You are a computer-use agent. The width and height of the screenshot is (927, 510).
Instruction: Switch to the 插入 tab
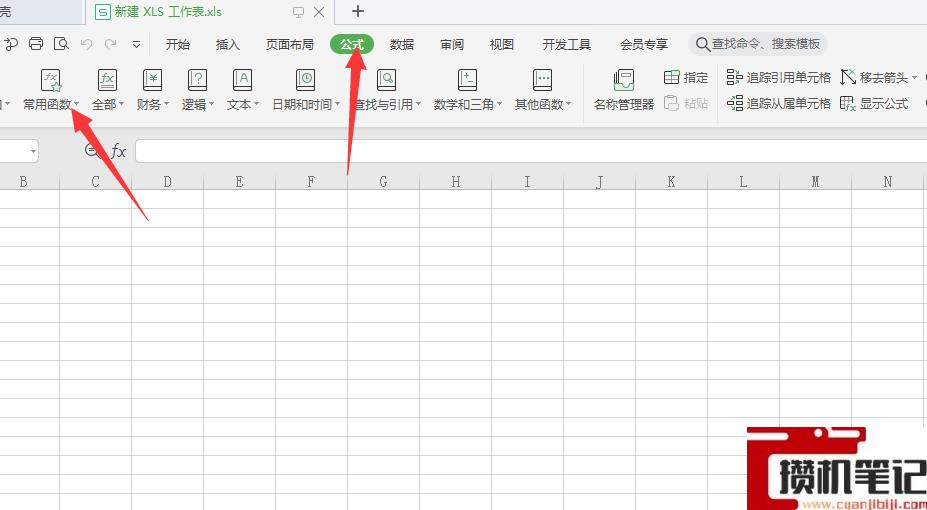(228, 44)
